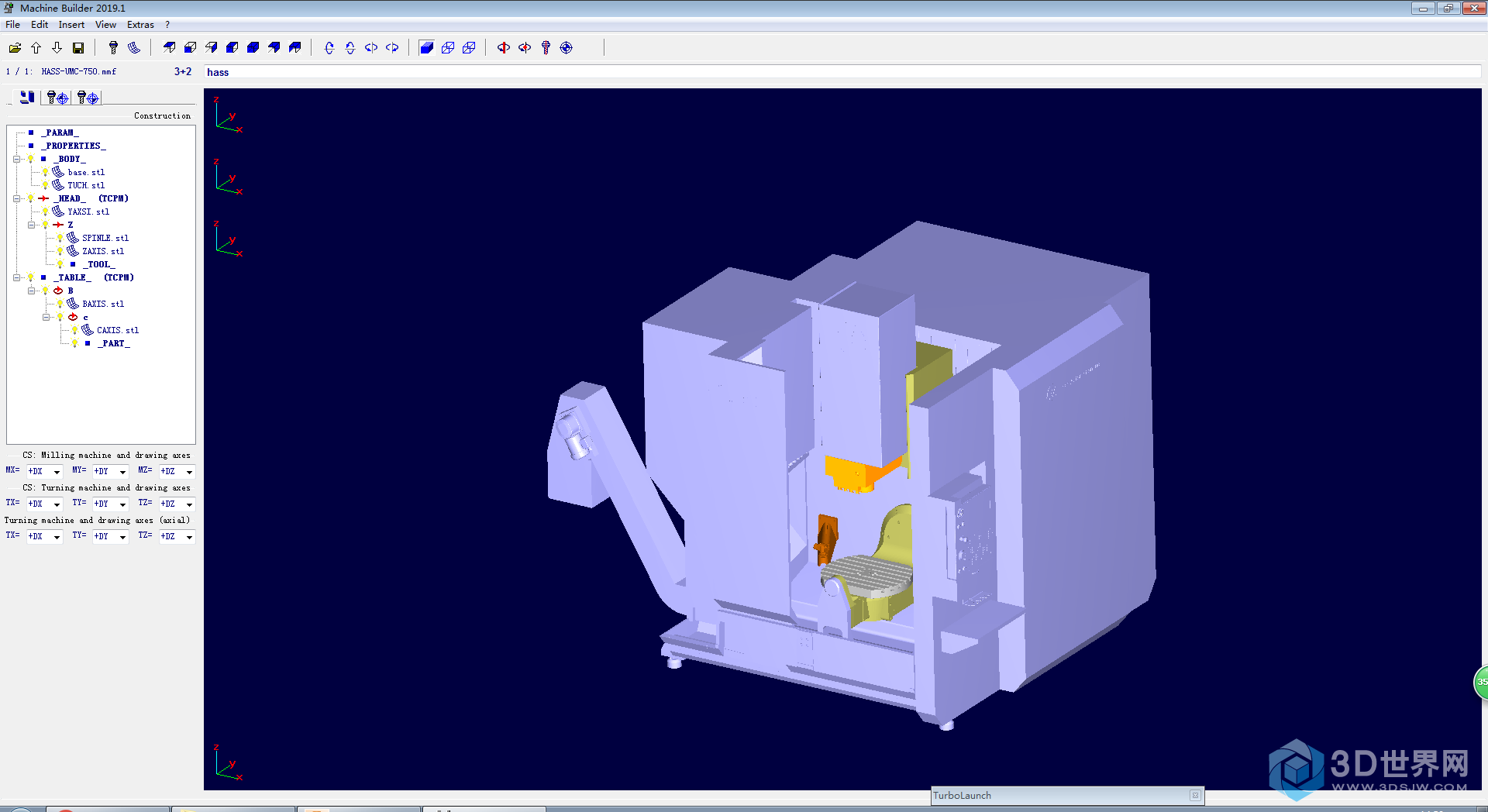Screen dimensions: 1488x812
Task: Switch to the middle tool-and-target panel tab
Action: [57, 98]
